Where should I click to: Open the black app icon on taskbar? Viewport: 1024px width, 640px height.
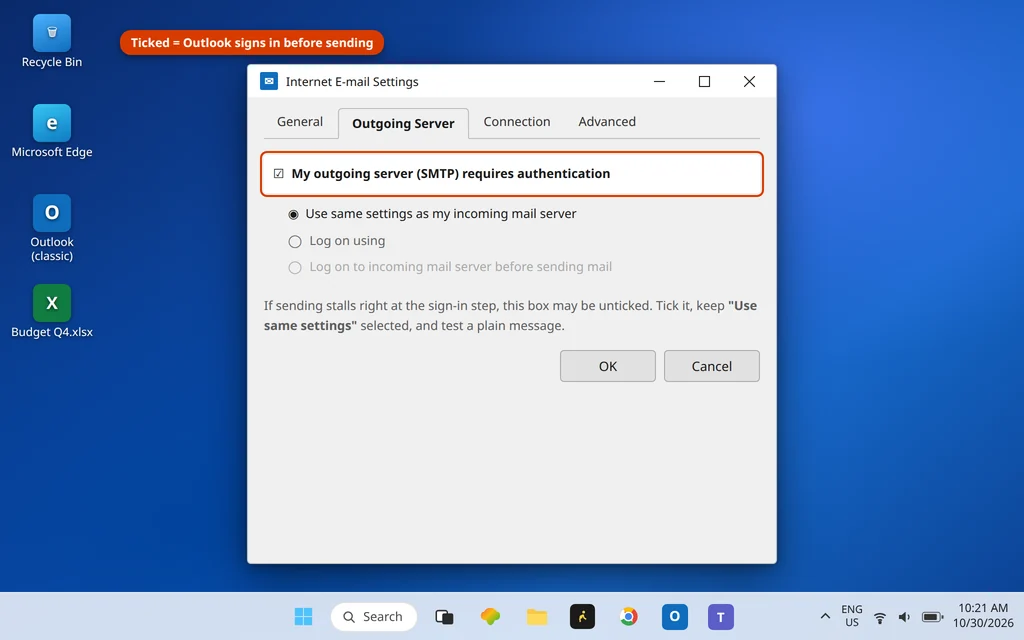(x=583, y=616)
